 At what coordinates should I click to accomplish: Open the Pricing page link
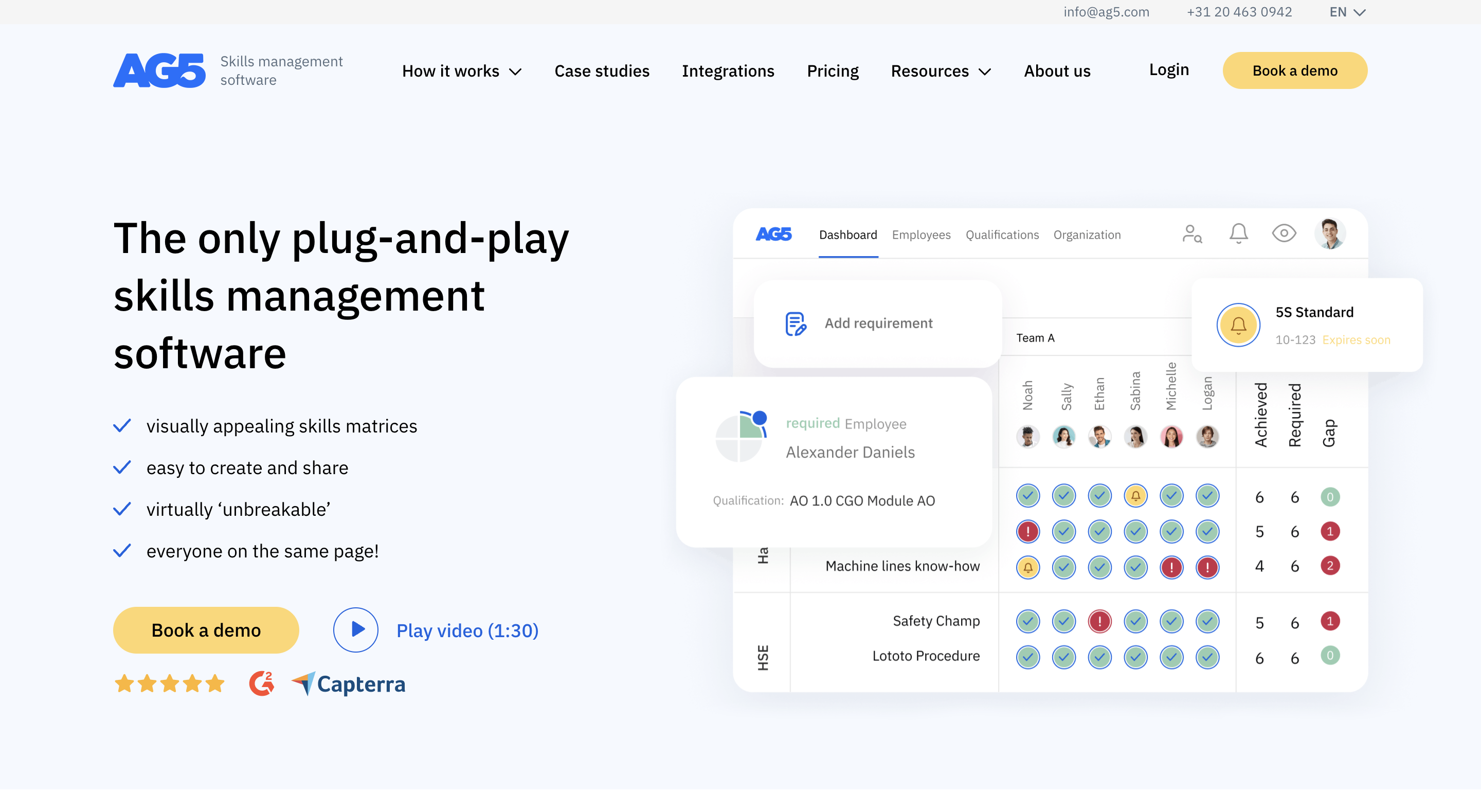(832, 71)
